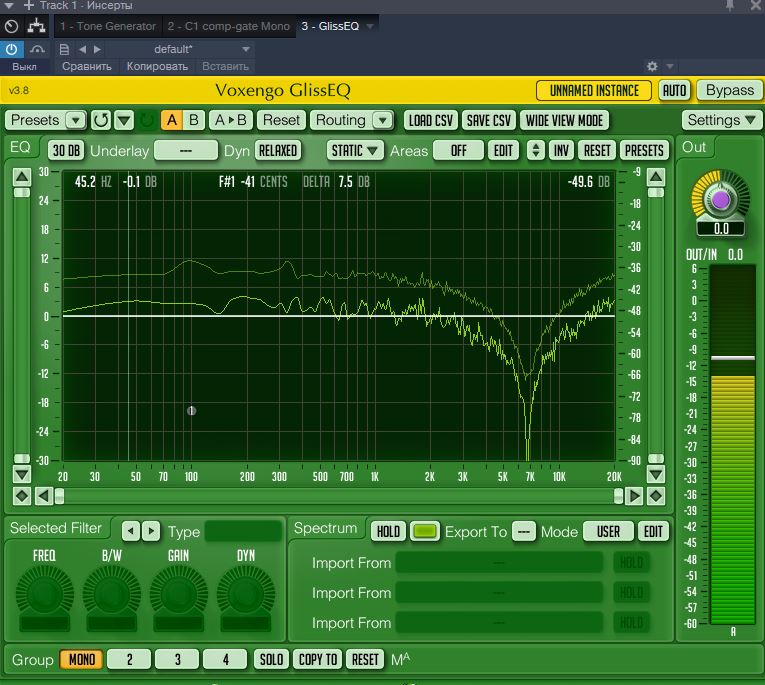Open undo history down-triangle

point(124,120)
